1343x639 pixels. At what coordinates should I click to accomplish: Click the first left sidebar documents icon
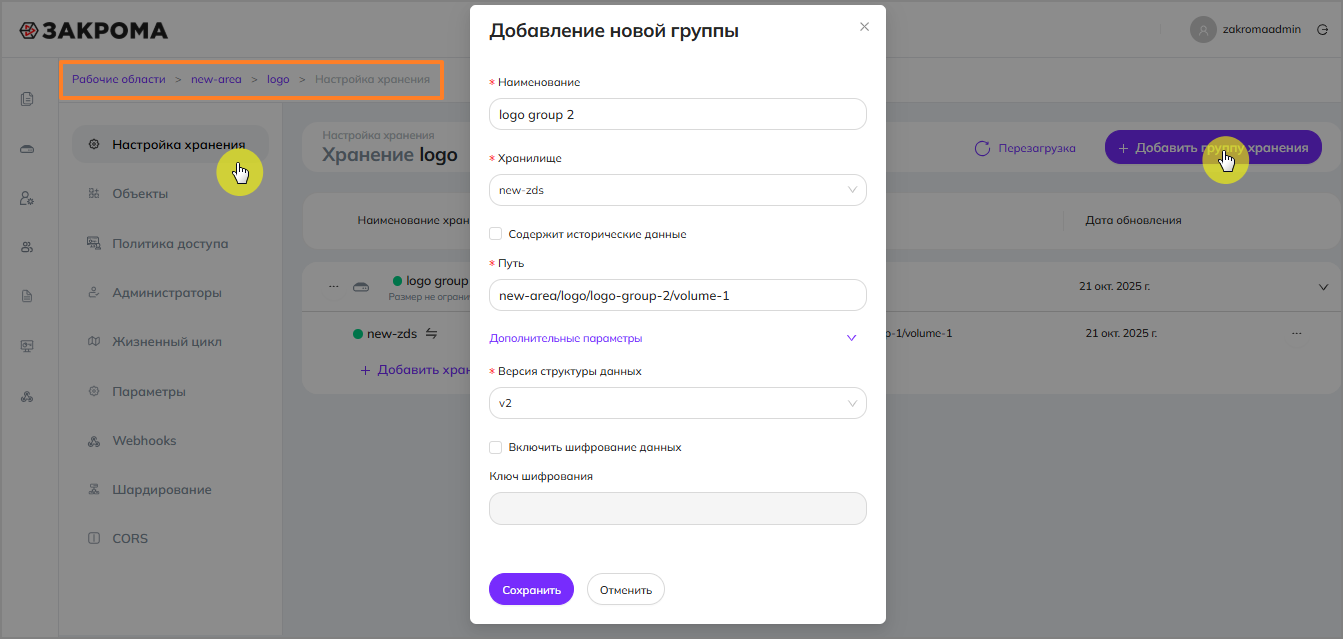point(27,99)
